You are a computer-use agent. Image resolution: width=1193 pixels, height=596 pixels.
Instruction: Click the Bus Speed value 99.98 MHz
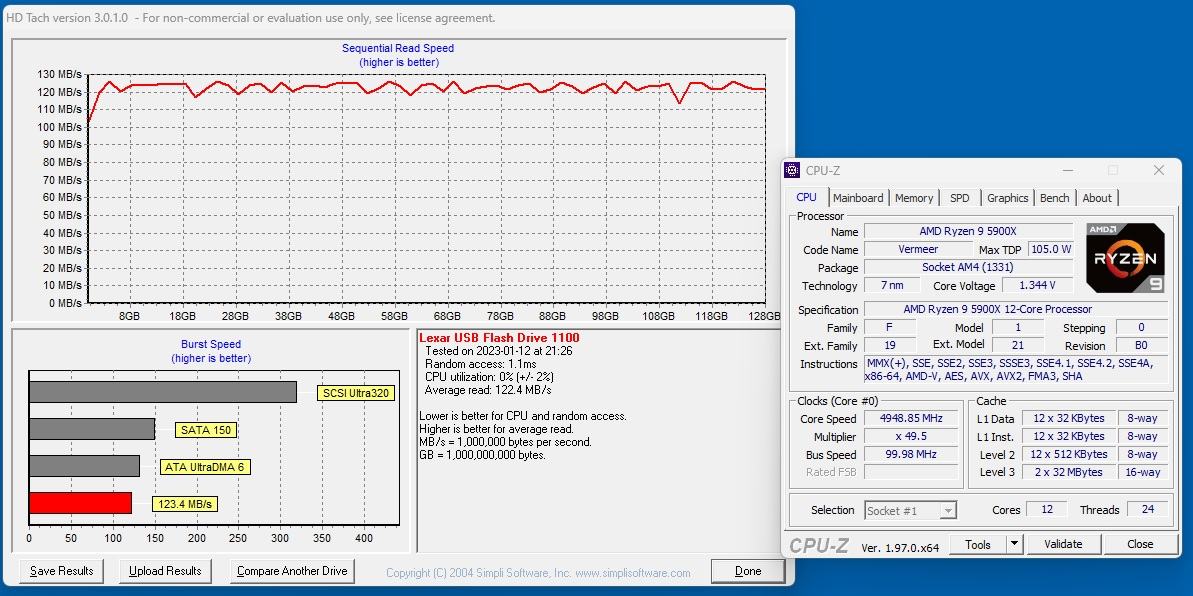pyautogui.click(x=911, y=454)
